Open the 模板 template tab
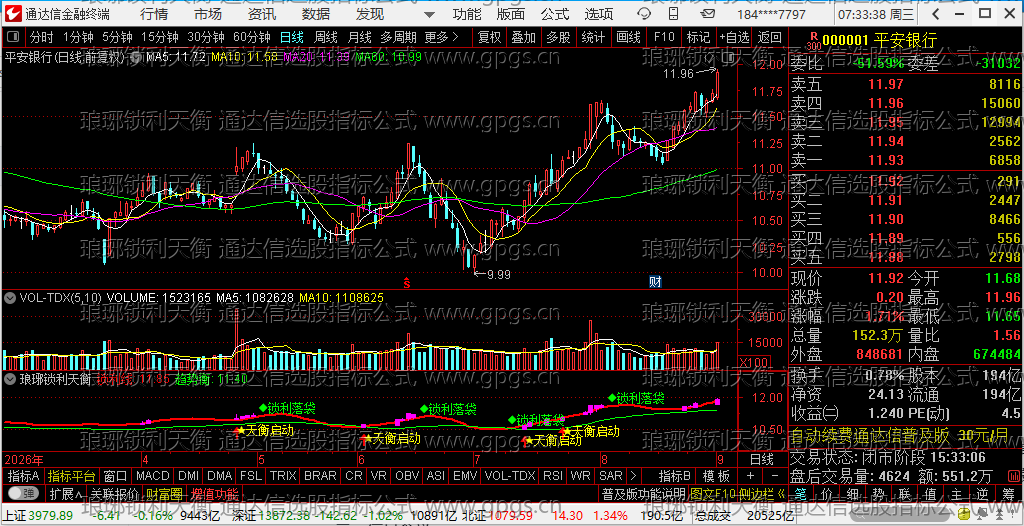 coord(717,476)
